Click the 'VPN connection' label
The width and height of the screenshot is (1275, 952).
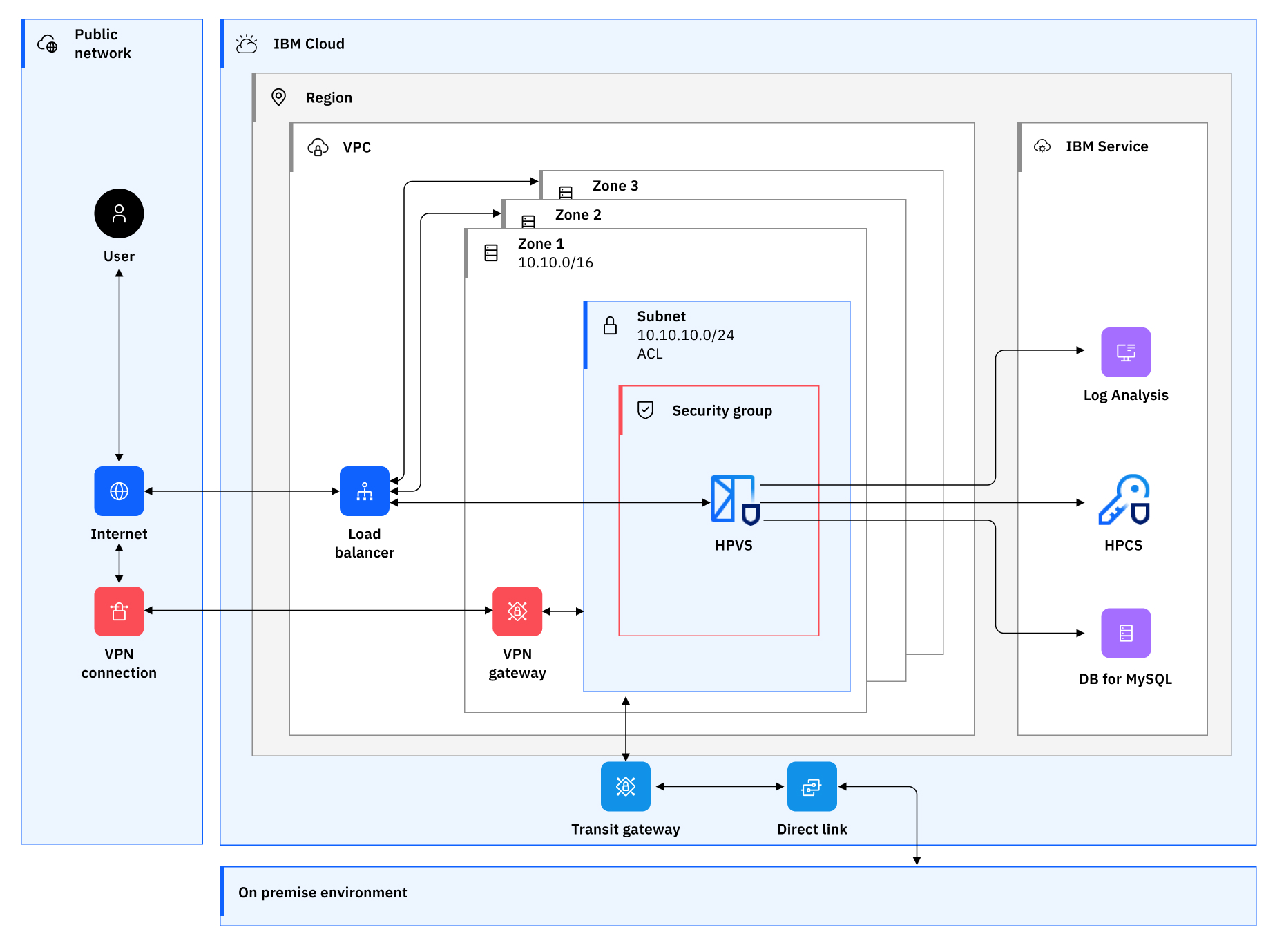tap(119, 663)
